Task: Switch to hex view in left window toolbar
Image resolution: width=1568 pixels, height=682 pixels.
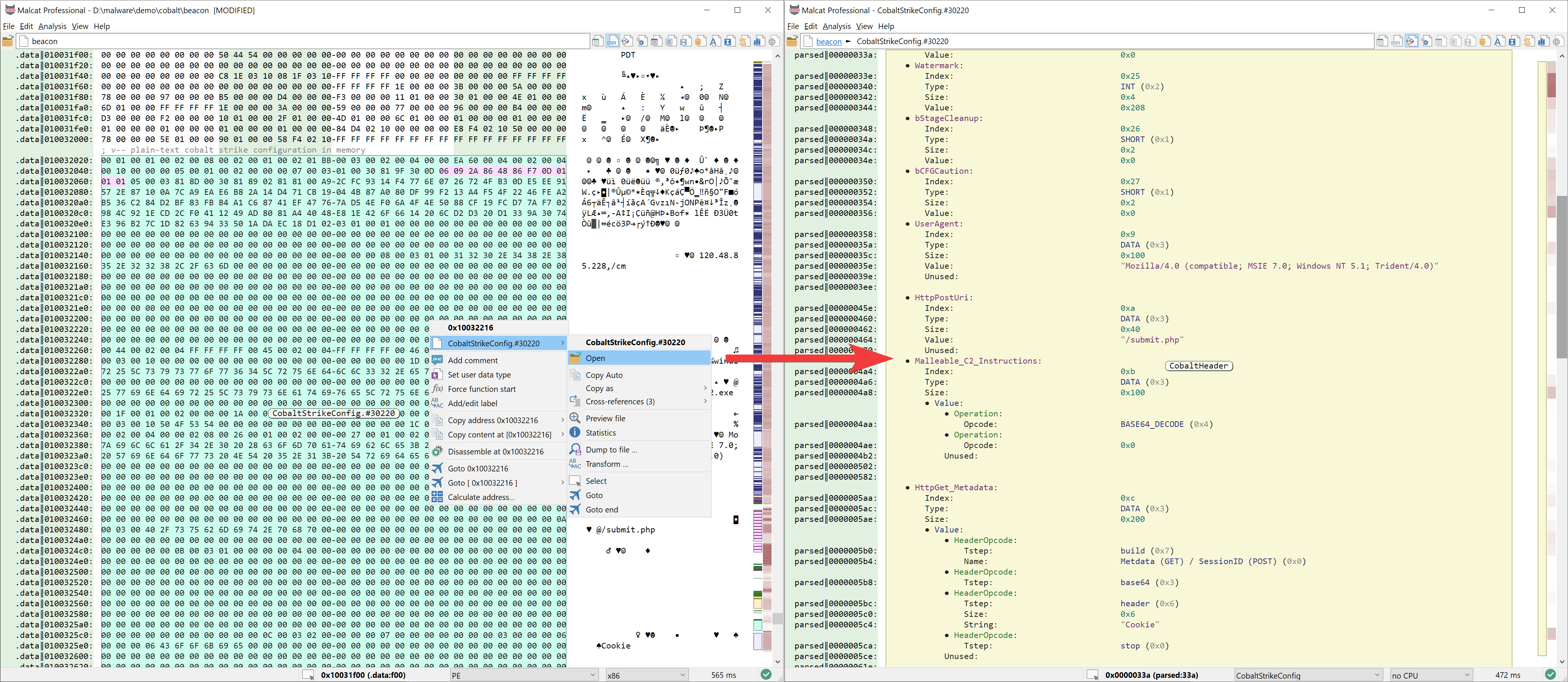Action: point(612,41)
